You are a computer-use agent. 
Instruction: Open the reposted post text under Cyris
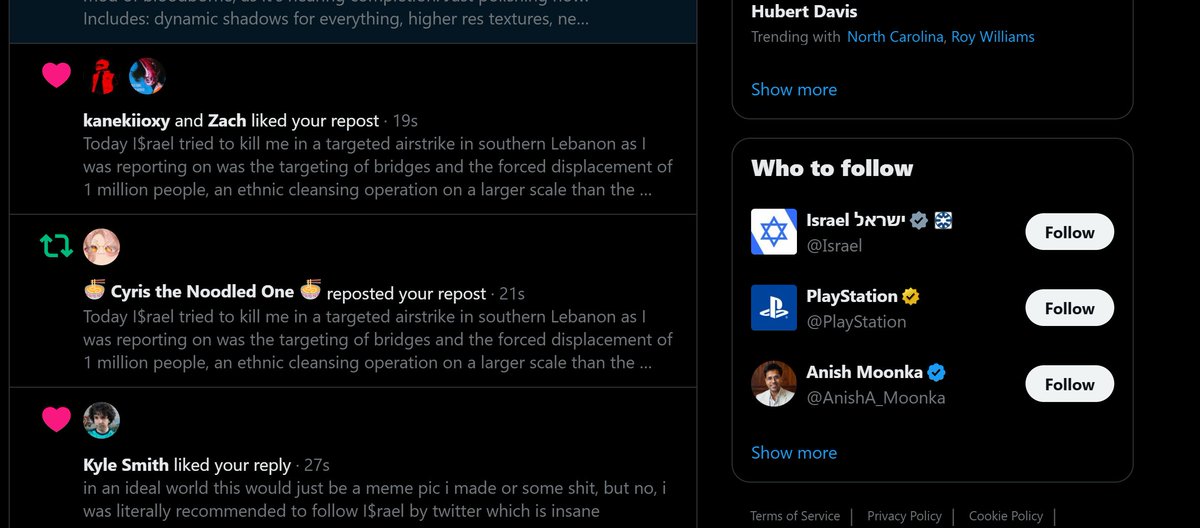(x=378, y=340)
